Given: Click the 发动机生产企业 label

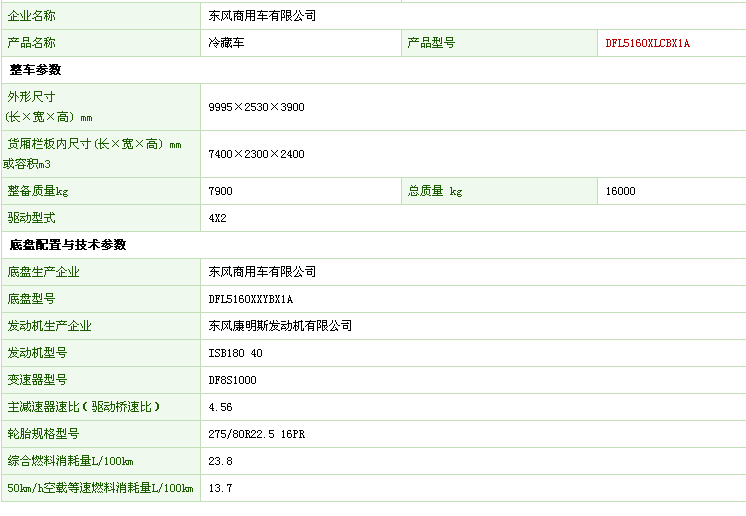Looking at the screenshot, I should tap(49, 326).
